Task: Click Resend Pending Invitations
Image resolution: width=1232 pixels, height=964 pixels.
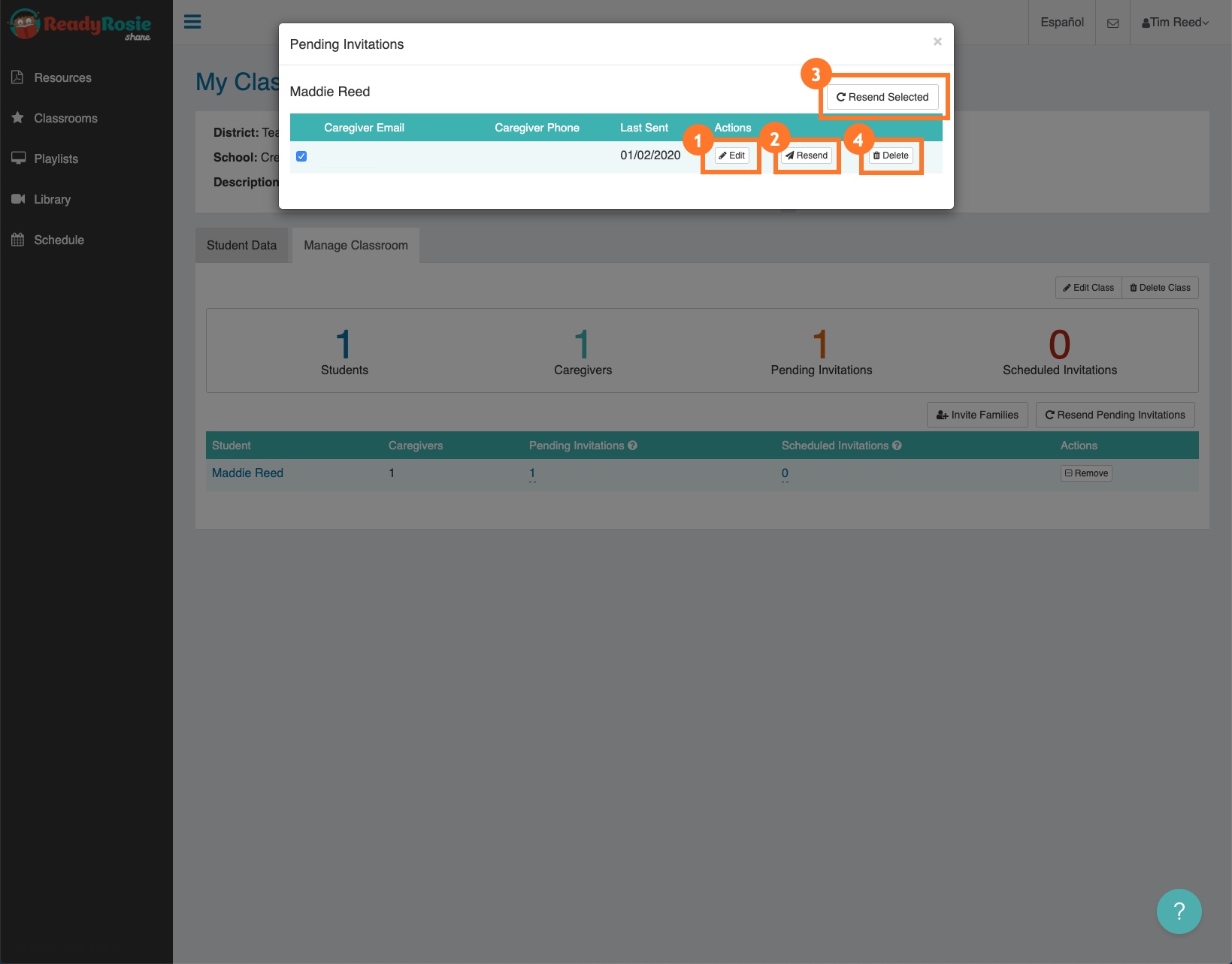Action: 1115,414
